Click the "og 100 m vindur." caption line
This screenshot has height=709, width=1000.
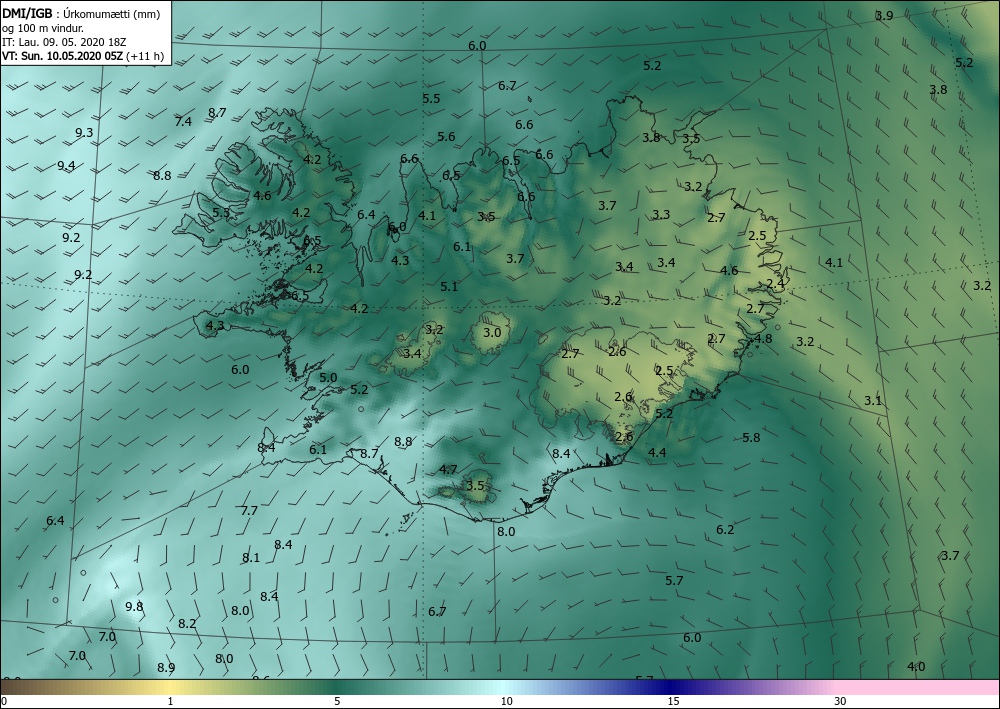point(43,28)
